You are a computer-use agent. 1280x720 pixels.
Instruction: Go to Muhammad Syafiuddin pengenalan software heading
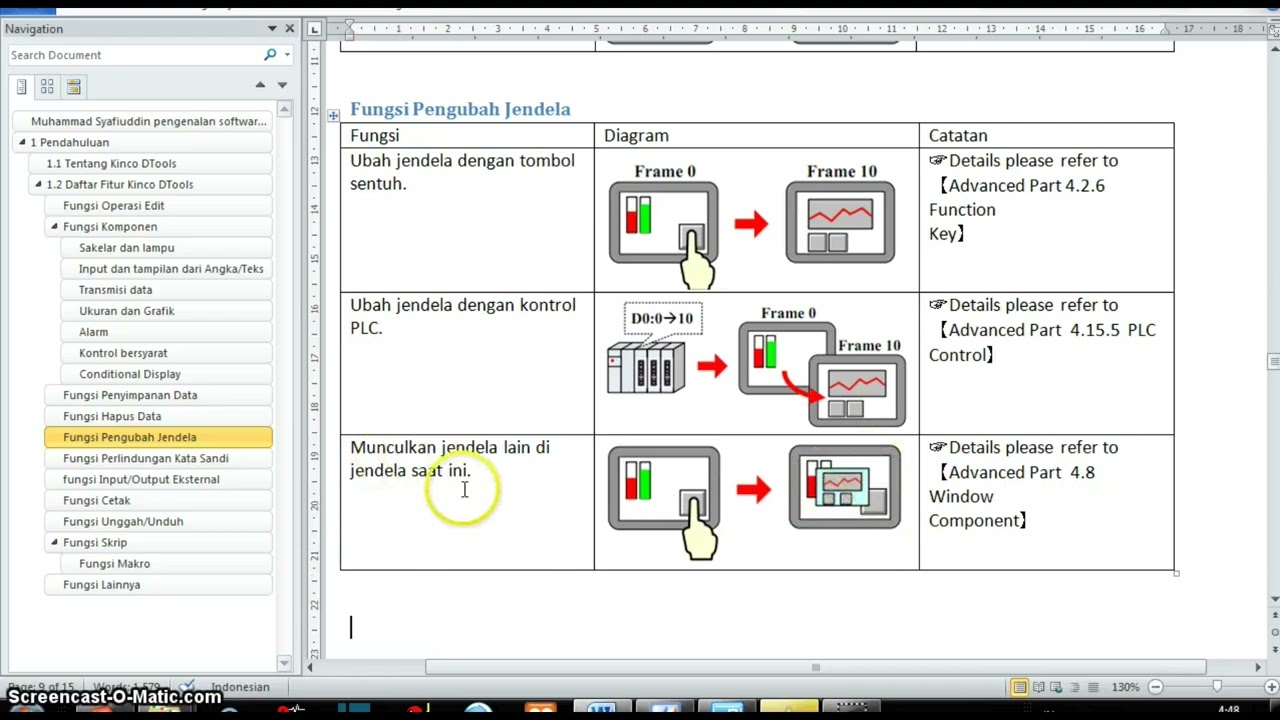click(x=143, y=121)
